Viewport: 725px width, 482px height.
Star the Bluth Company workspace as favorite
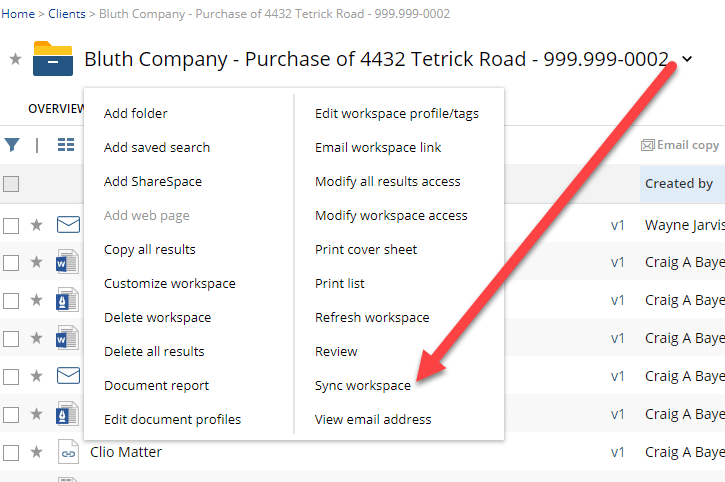[15, 59]
